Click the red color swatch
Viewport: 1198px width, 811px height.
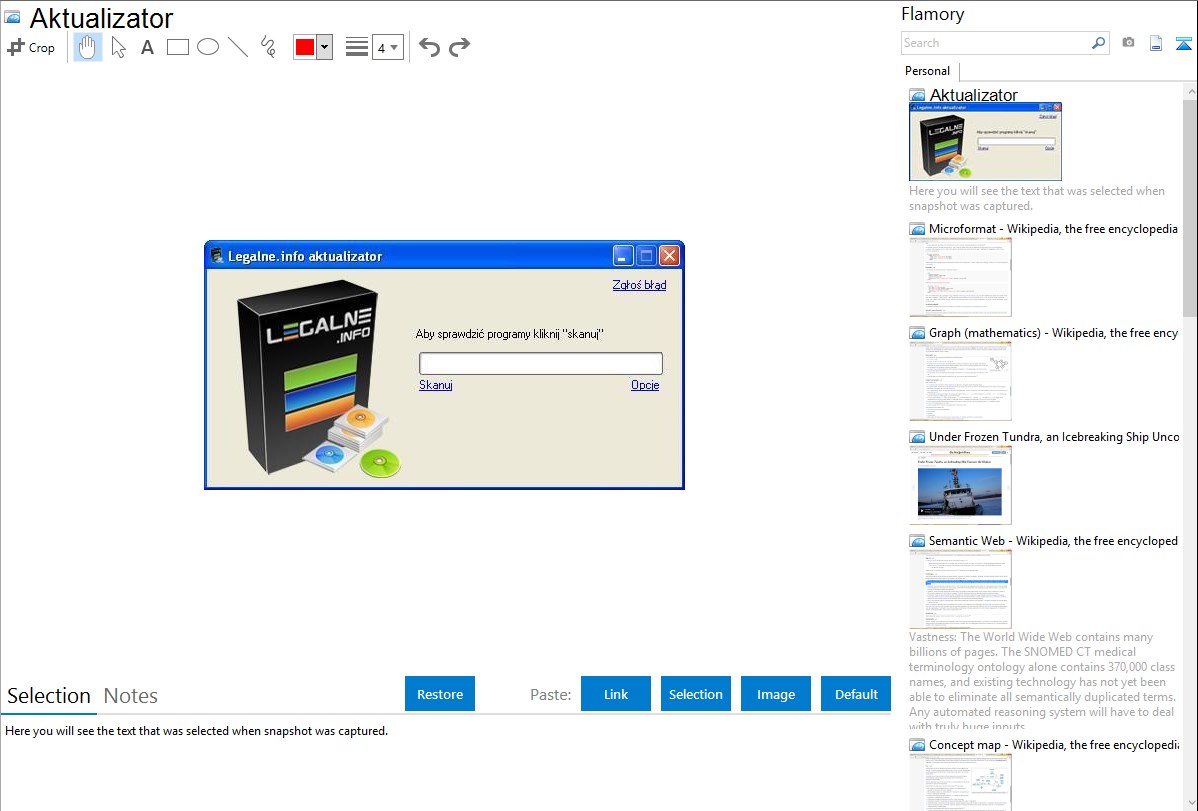tap(305, 47)
